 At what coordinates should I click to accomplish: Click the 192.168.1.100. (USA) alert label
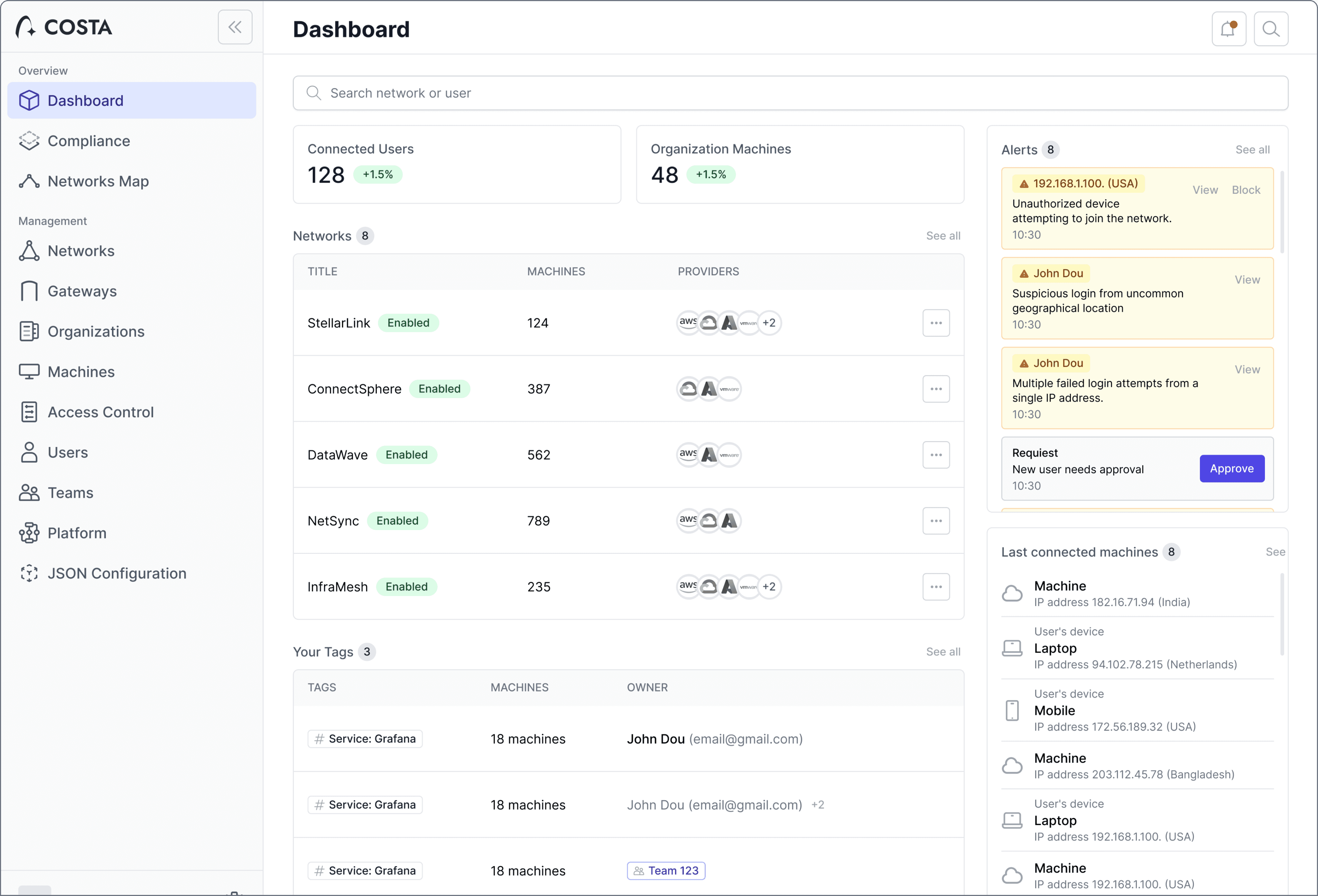[1079, 183]
